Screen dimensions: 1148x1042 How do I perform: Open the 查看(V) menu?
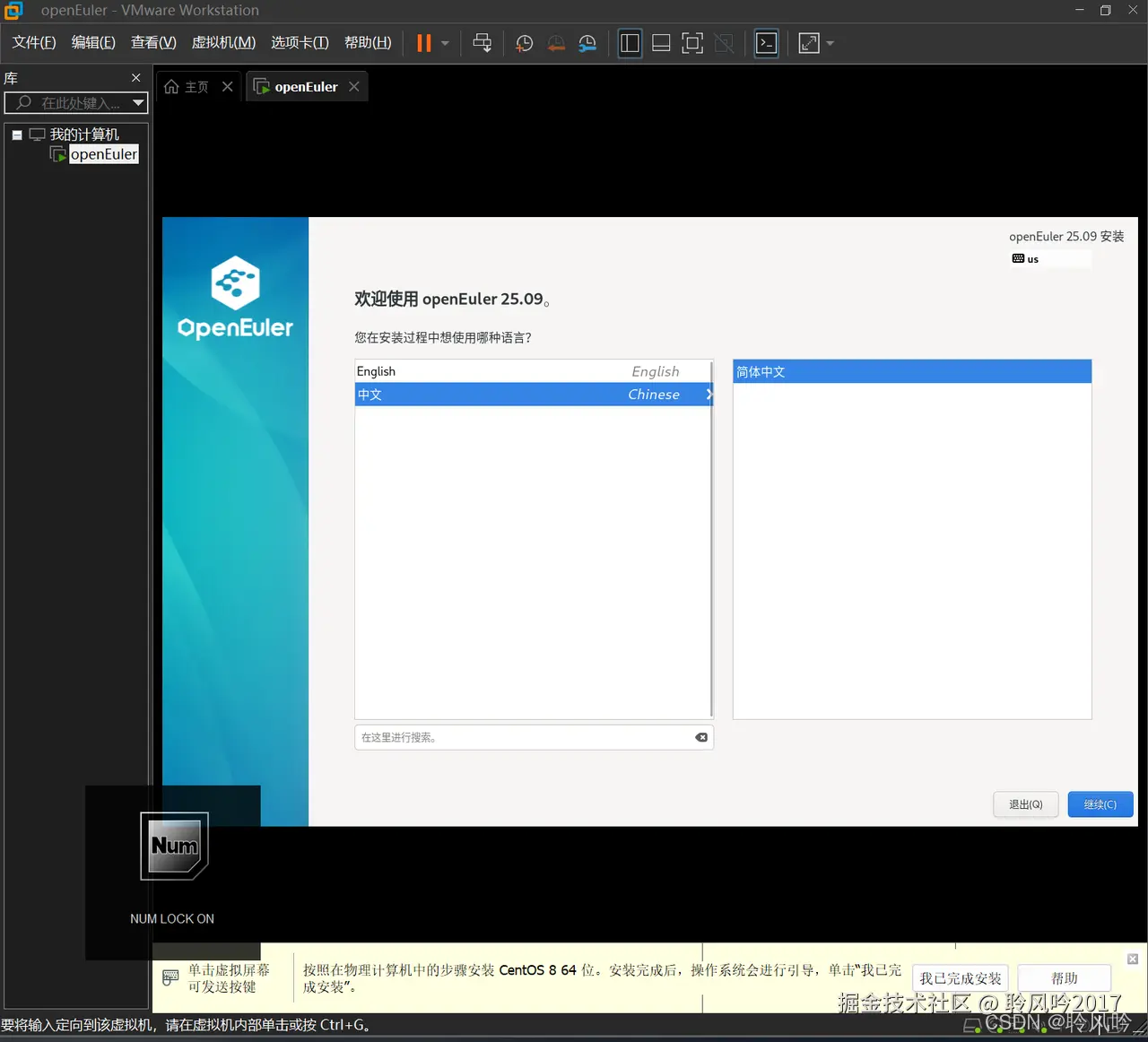pos(153,42)
